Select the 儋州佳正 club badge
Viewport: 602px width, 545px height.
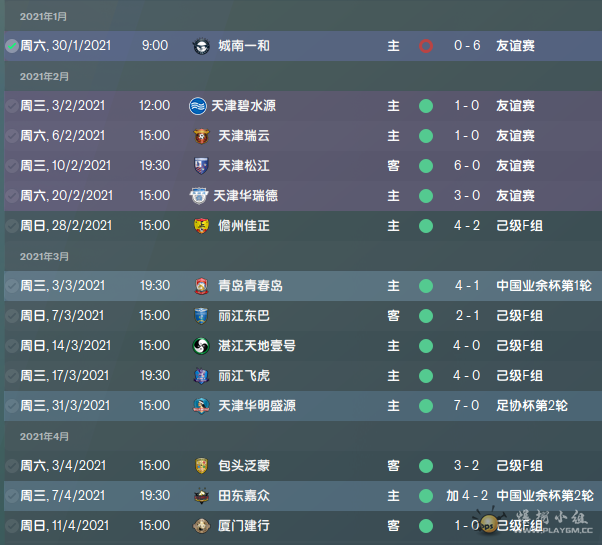(200, 226)
